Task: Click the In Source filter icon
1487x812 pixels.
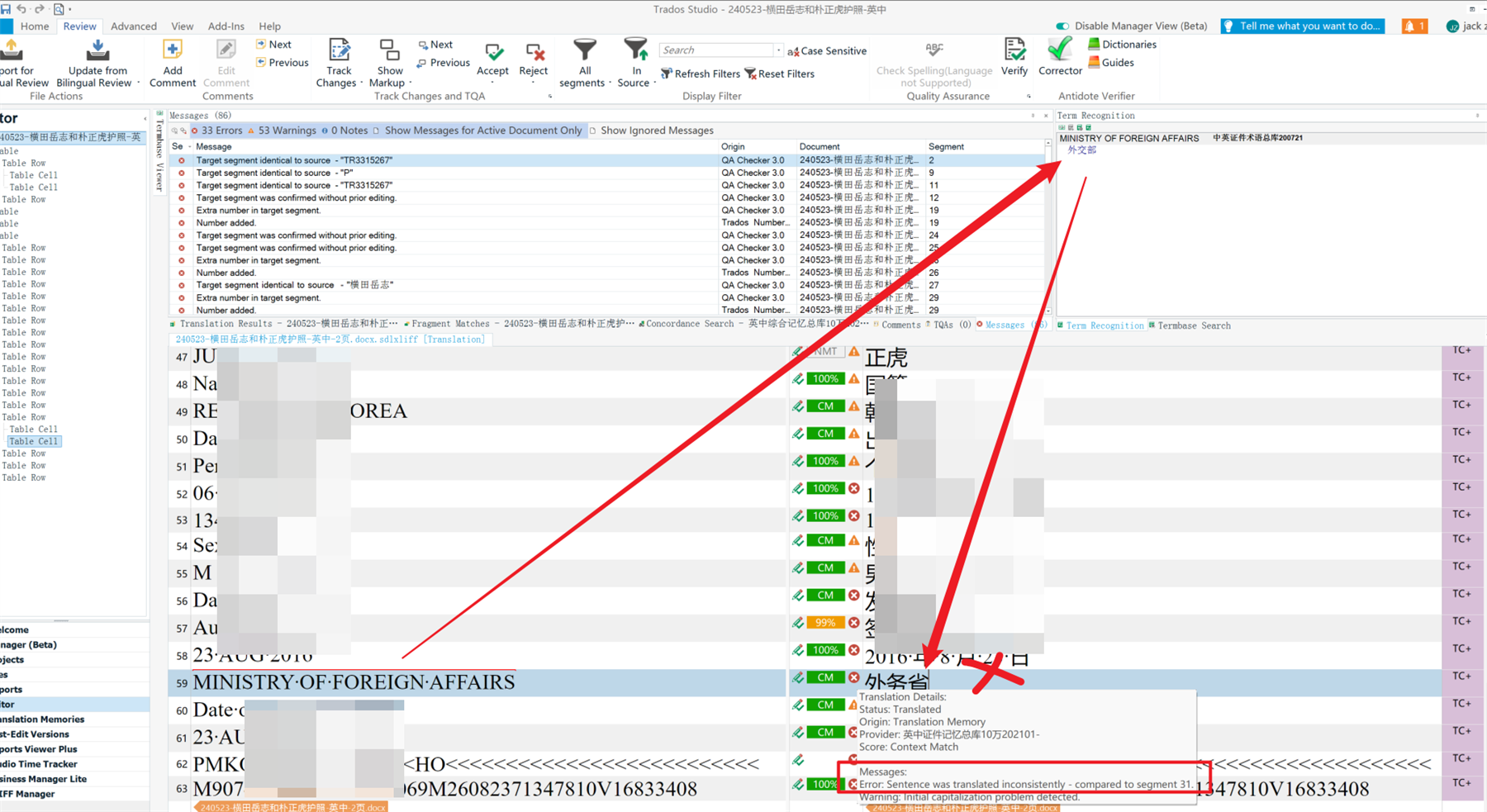Action: click(635, 50)
